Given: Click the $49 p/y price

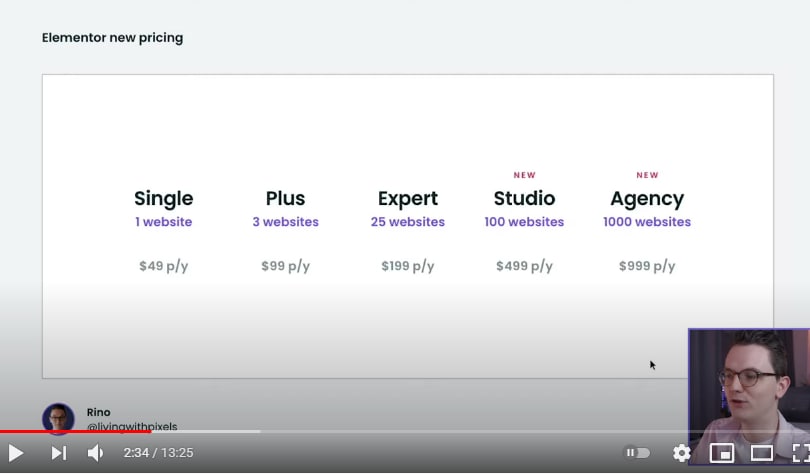Looking at the screenshot, I should [163, 266].
